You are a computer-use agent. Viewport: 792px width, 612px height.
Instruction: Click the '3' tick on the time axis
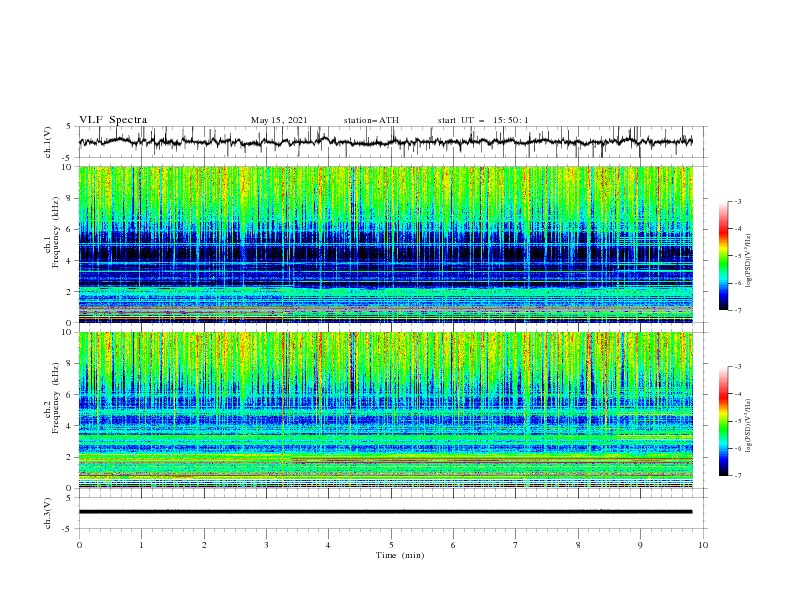pyautogui.click(x=266, y=545)
